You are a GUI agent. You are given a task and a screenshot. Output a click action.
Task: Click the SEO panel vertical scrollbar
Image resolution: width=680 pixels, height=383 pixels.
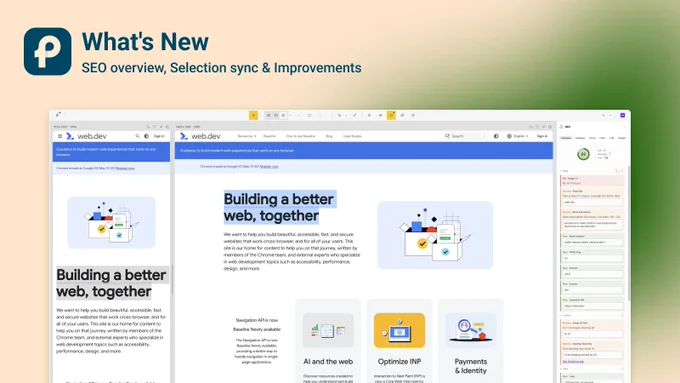click(x=628, y=232)
